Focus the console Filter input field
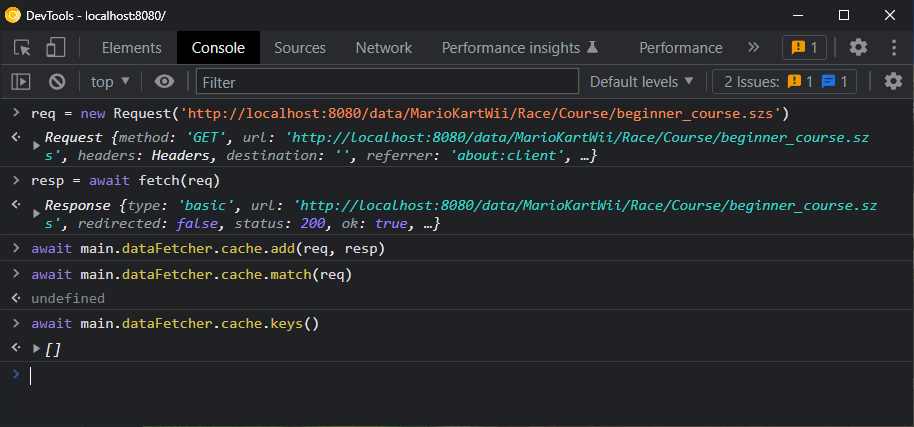This screenshot has width=914, height=427. click(x=387, y=82)
